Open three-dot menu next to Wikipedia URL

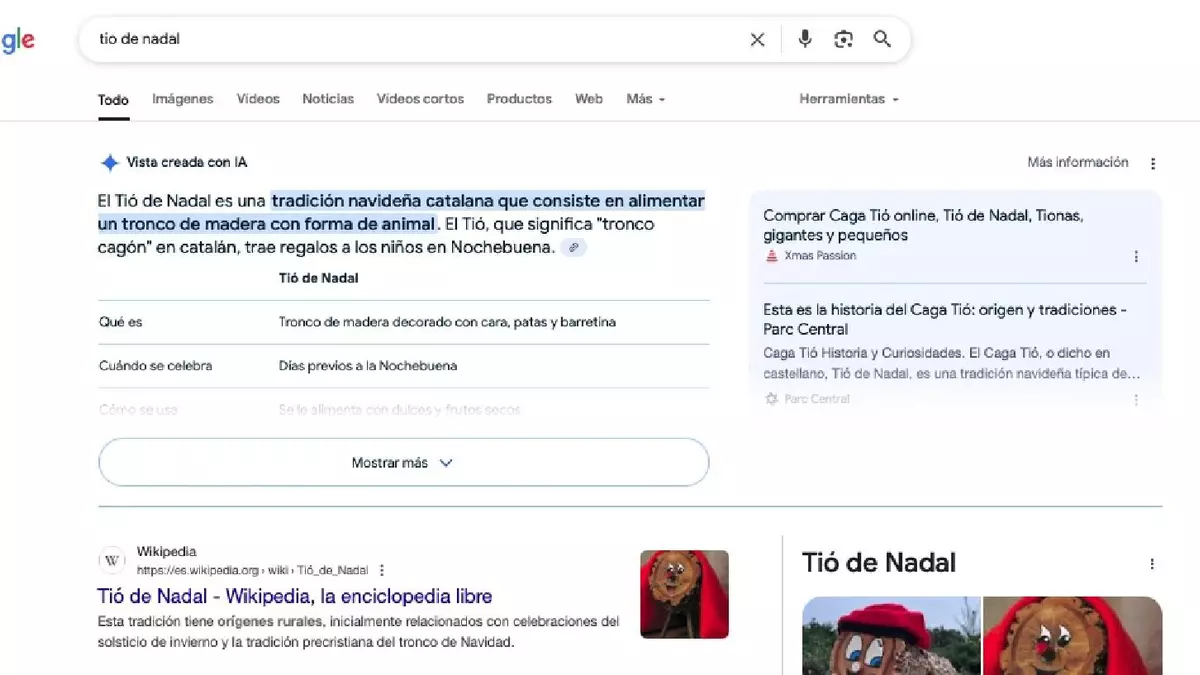click(x=381, y=570)
